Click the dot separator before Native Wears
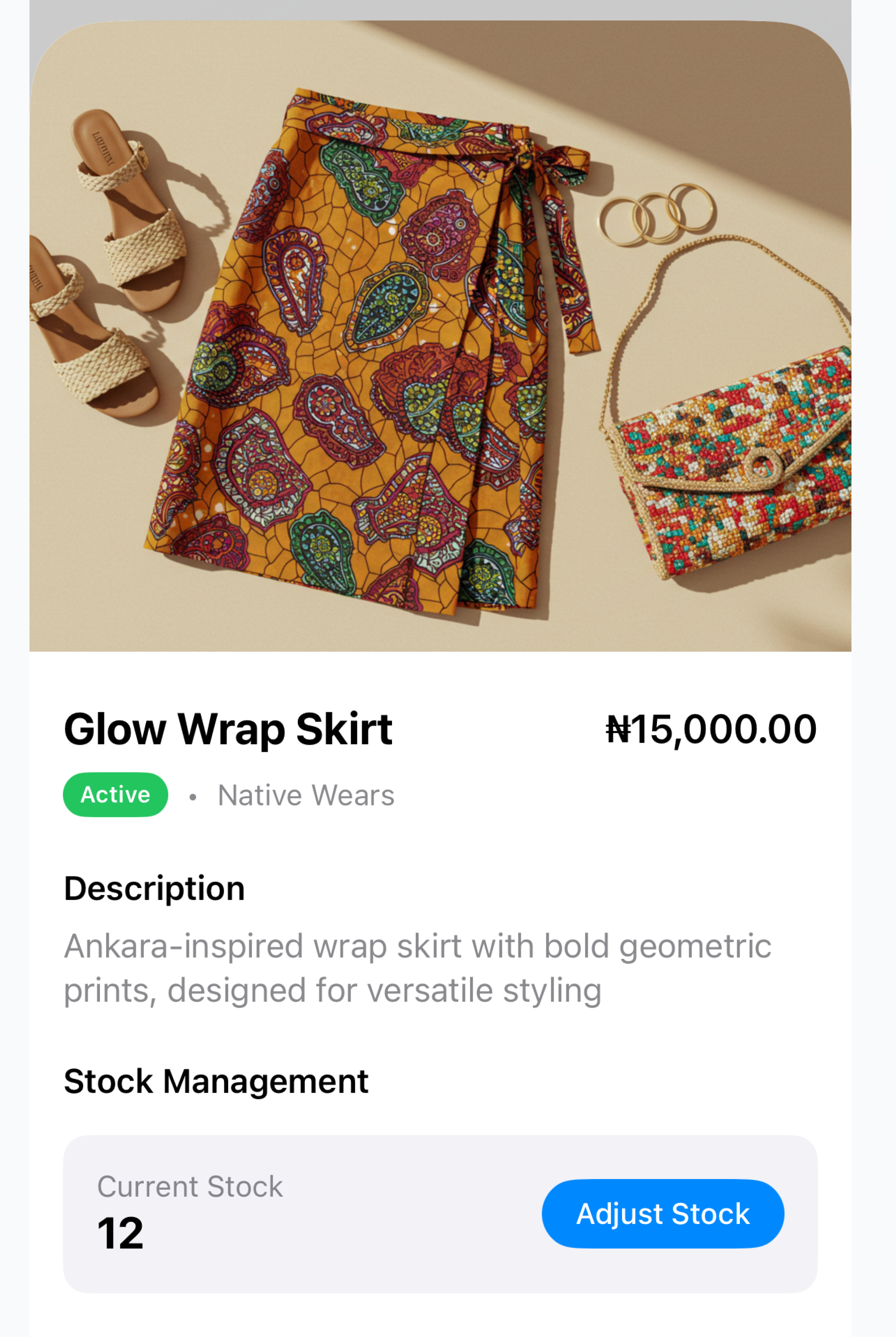 (x=193, y=797)
